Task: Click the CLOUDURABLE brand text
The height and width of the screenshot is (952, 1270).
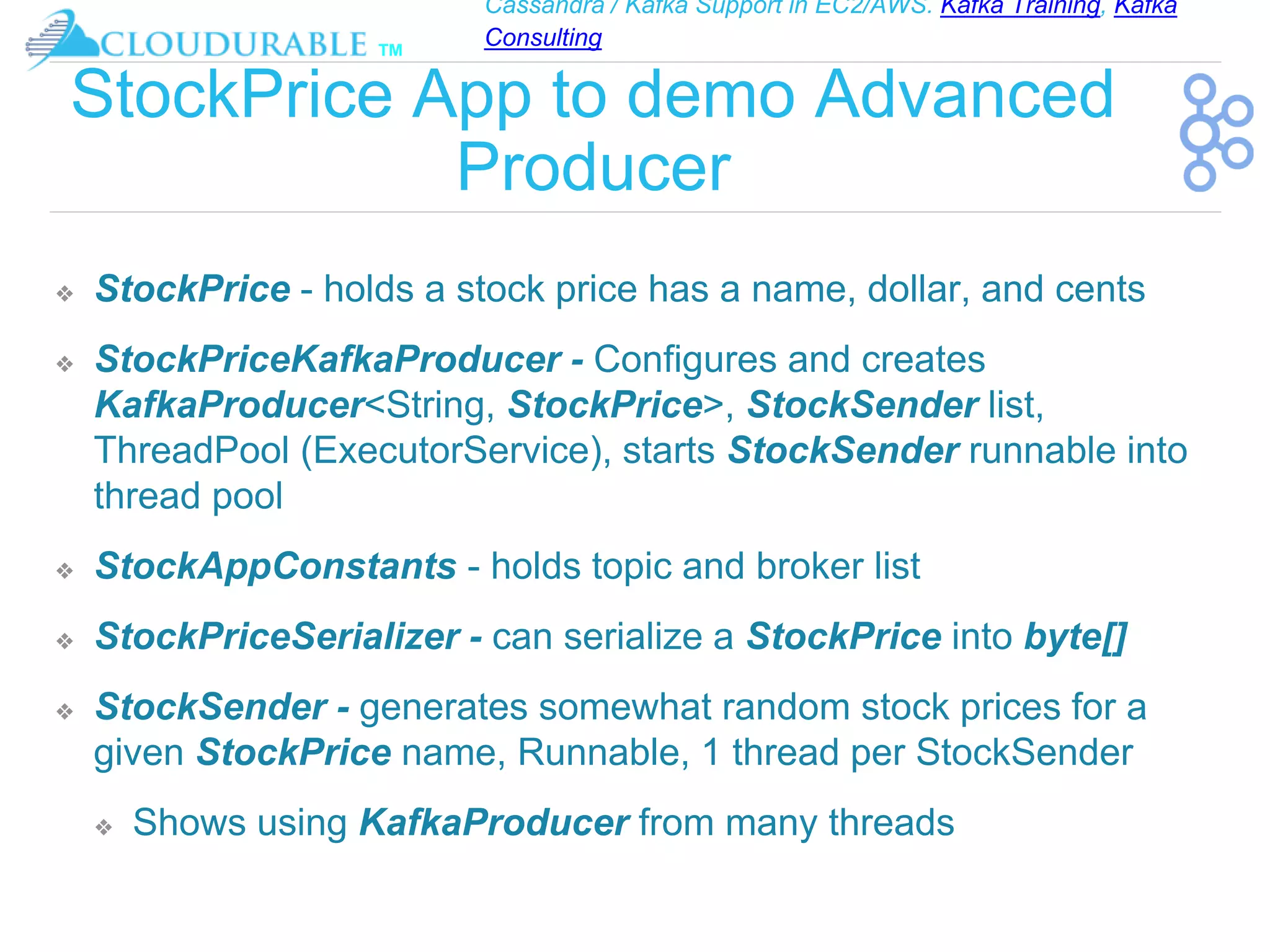Action: [234, 45]
